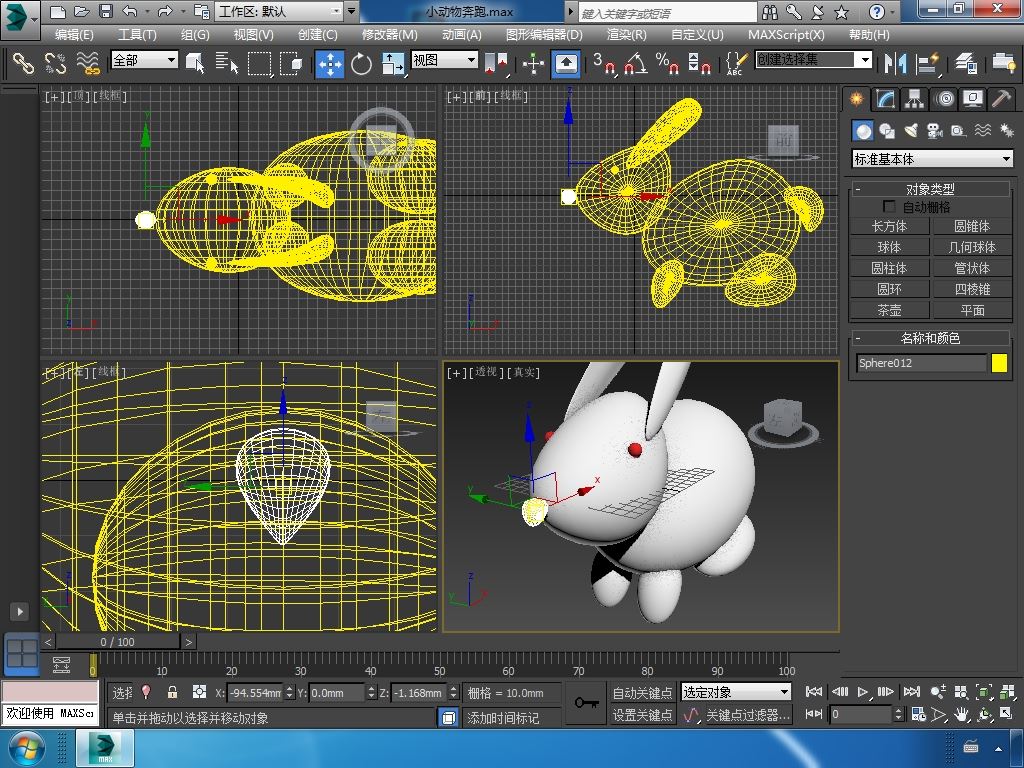1024x768 pixels.
Task: Click the 茶壶 teapot button
Action: (889, 310)
